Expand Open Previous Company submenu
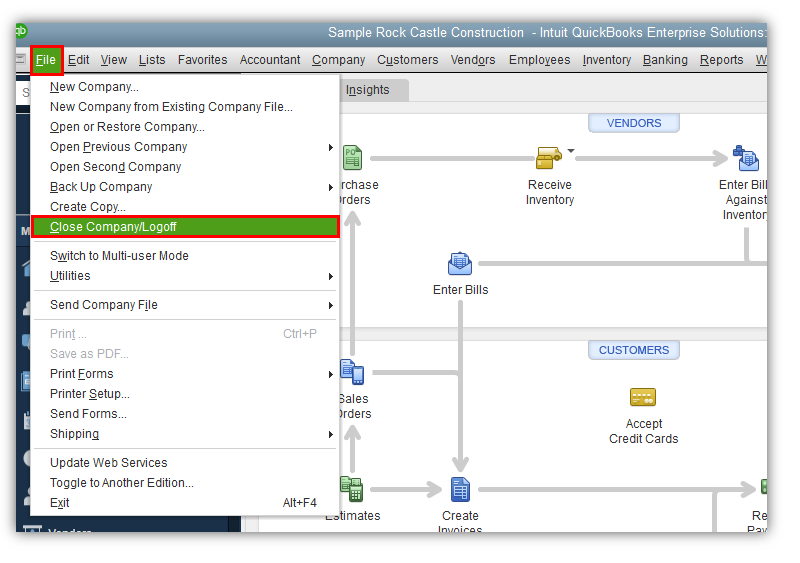This screenshot has height=563, width=800. pyautogui.click(x=185, y=147)
